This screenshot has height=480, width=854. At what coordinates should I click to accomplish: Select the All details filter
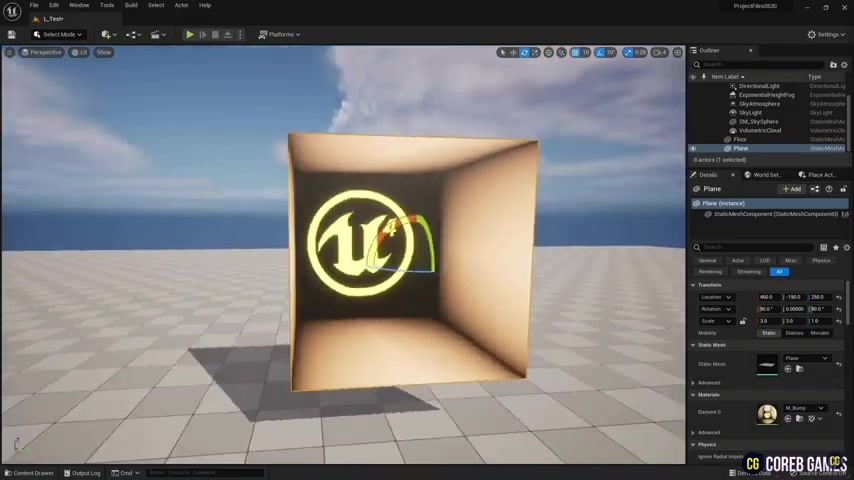coord(779,271)
